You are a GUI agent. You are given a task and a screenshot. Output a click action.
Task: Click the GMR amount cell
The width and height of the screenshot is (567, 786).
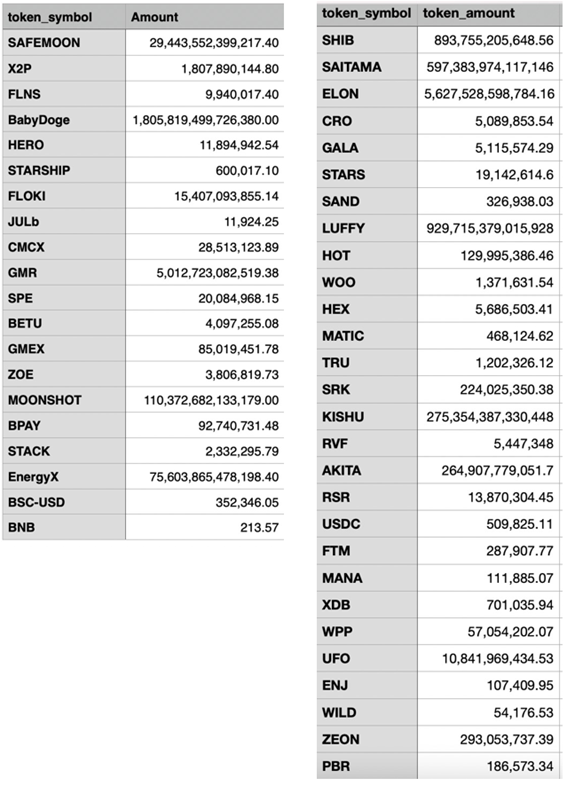205,273
